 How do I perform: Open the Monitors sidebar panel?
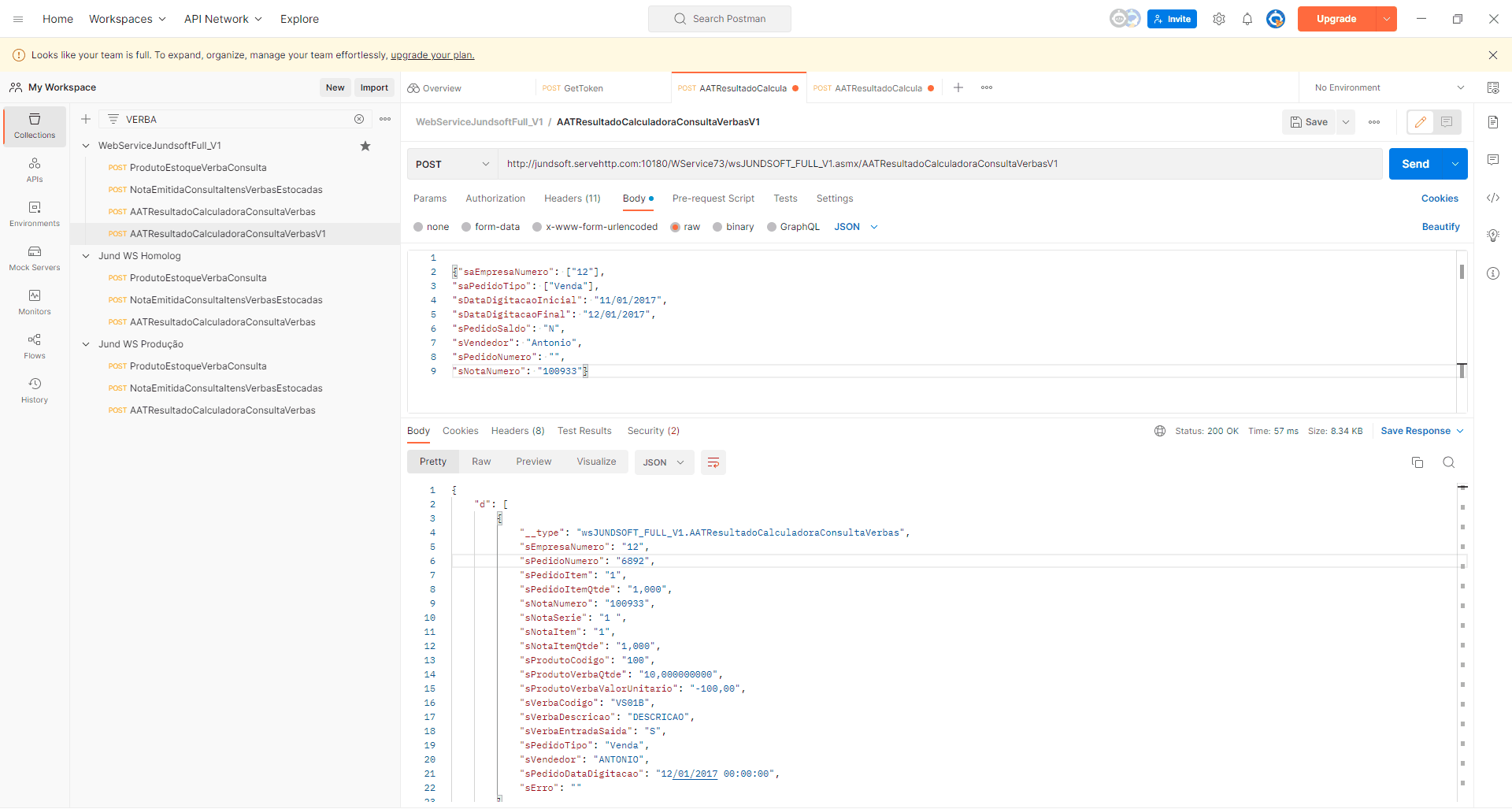pos(35,302)
